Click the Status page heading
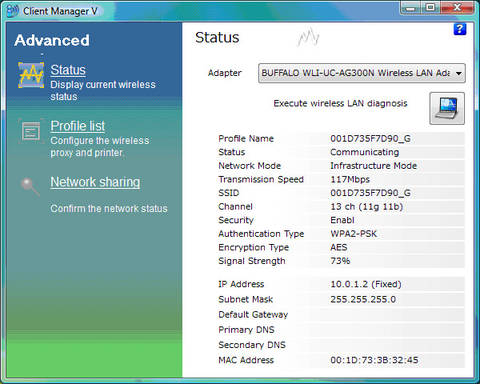 [217, 37]
